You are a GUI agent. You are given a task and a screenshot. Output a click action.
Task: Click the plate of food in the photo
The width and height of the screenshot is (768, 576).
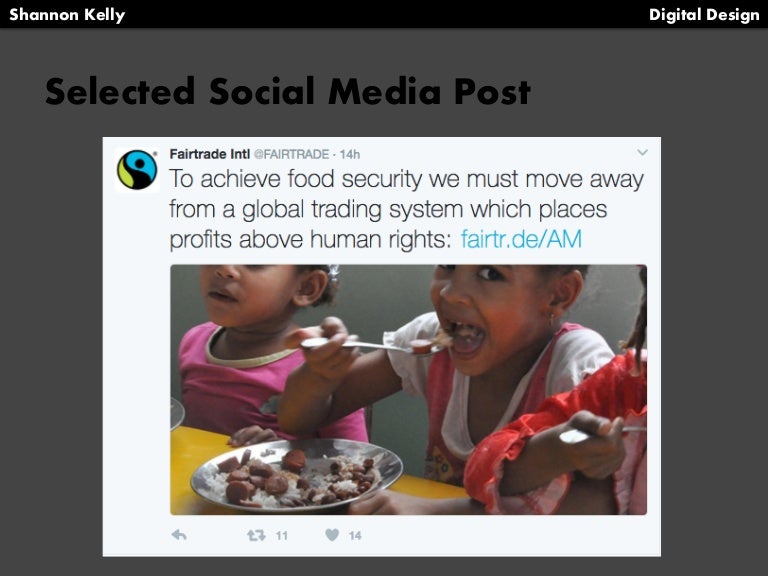click(297, 474)
